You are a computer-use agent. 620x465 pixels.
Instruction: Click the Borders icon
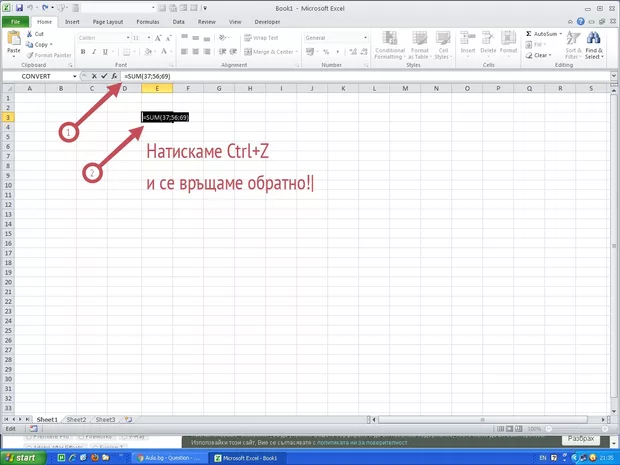coord(127,52)
